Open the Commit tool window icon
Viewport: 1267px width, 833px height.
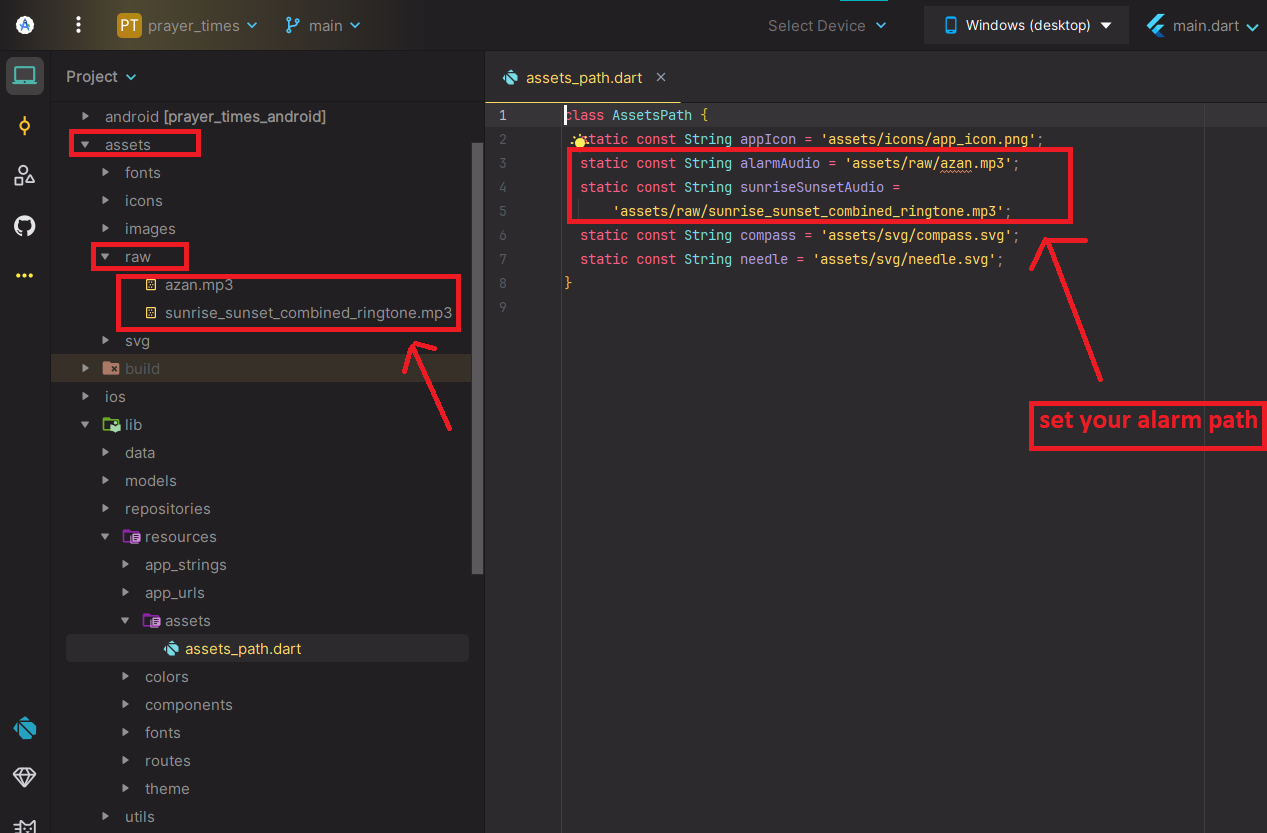(x=25, y=126)
